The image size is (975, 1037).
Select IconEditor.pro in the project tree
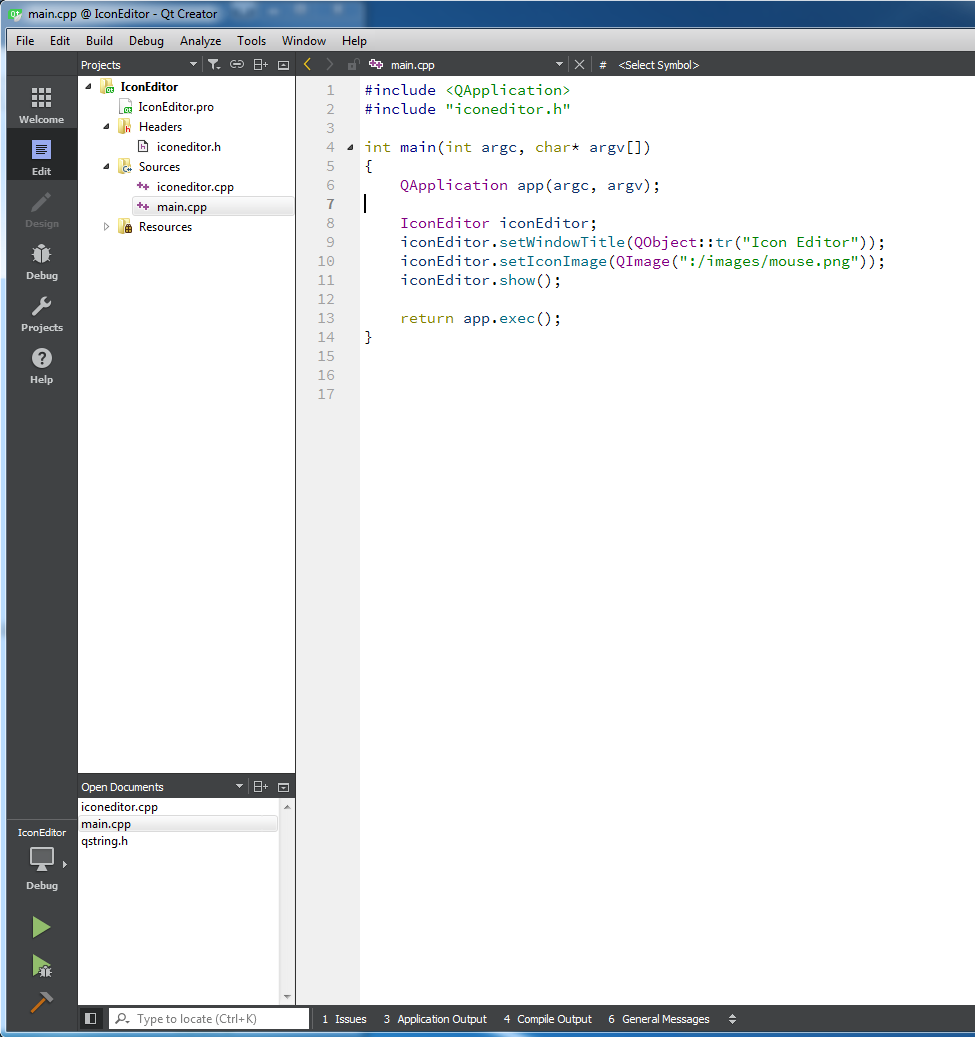point(175,106)
